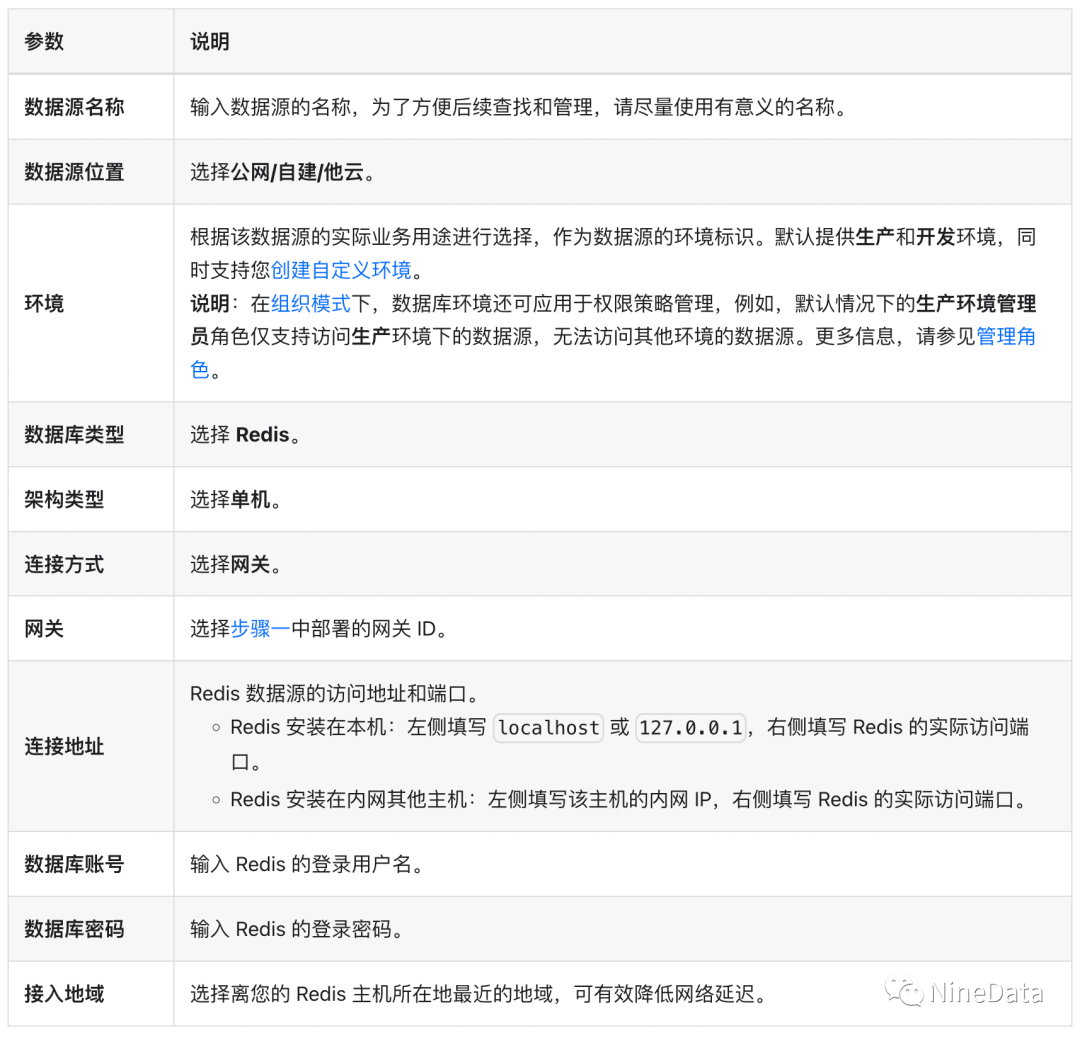The height and width of the screenshot is (1038, 1080).
Task: Click the 说明 column header
Action: [x=210, y=41]
